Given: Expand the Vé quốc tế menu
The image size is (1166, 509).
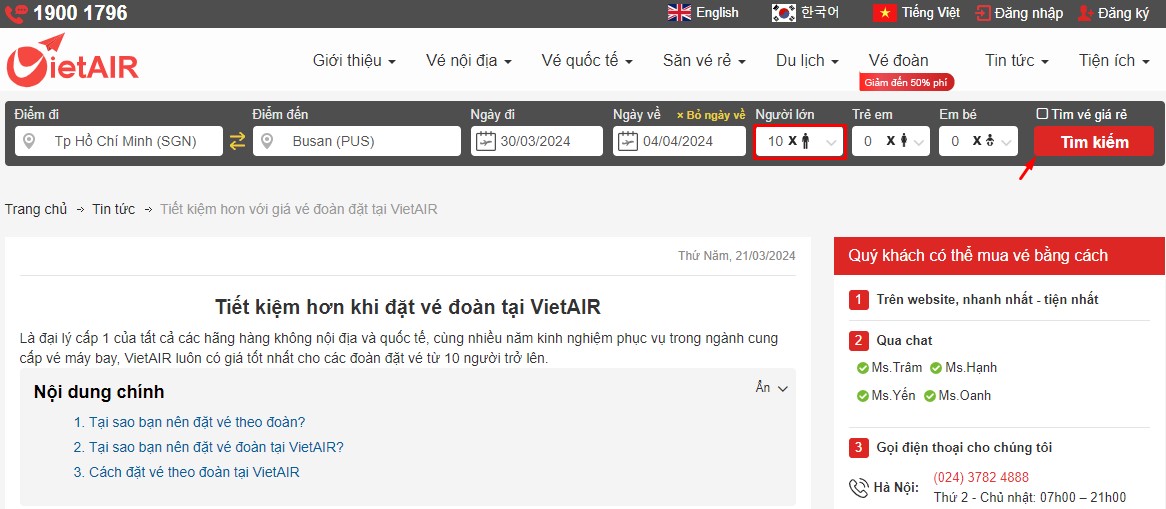Looking at the screenshot, I should (587, 61).
